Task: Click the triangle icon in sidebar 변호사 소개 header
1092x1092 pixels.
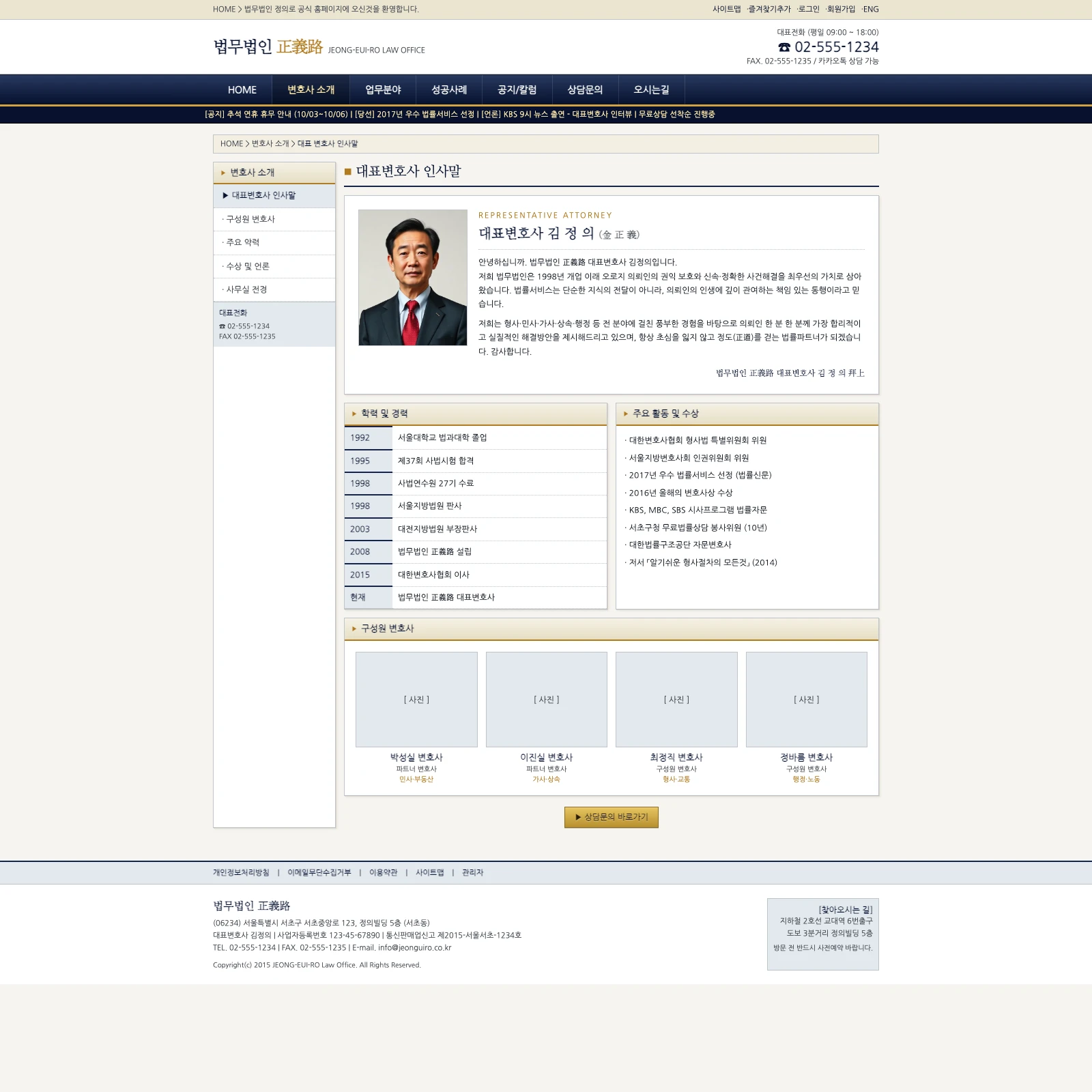Action: coord(223,173)
